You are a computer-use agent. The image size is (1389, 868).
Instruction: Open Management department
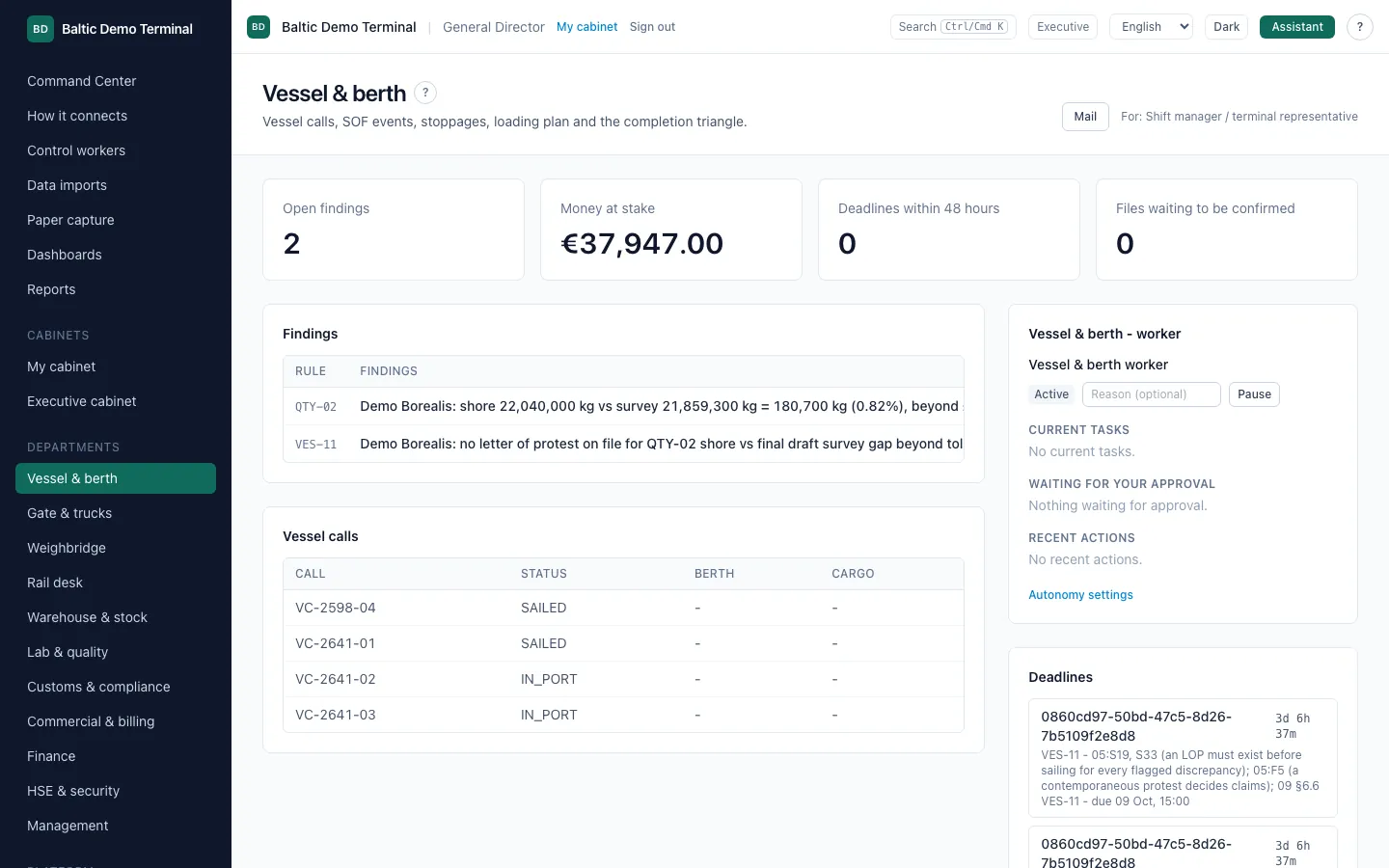[x=116, y=826]
